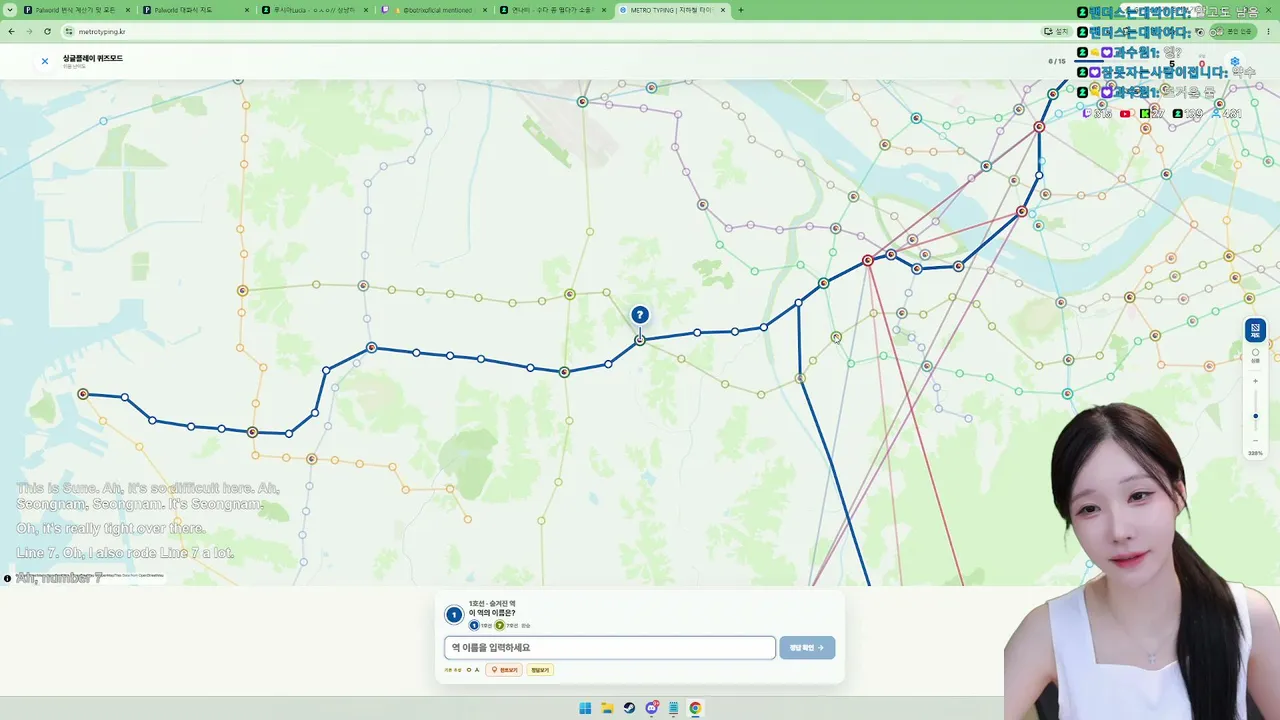The image size is (1280, 720).
Task: Open Steam from taskbar
Action: [629, 708]
